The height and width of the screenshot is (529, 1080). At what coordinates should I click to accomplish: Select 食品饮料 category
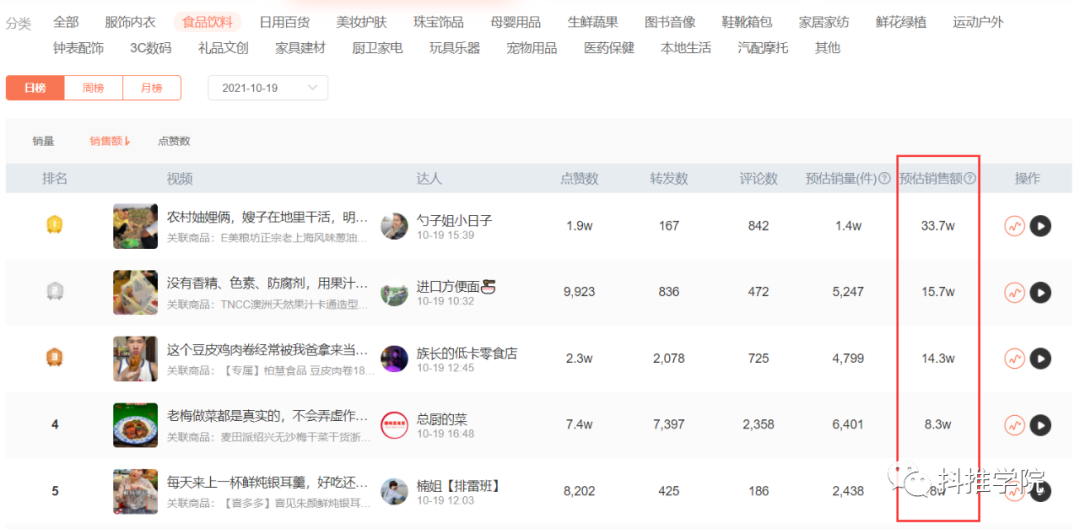click(207, 22)
